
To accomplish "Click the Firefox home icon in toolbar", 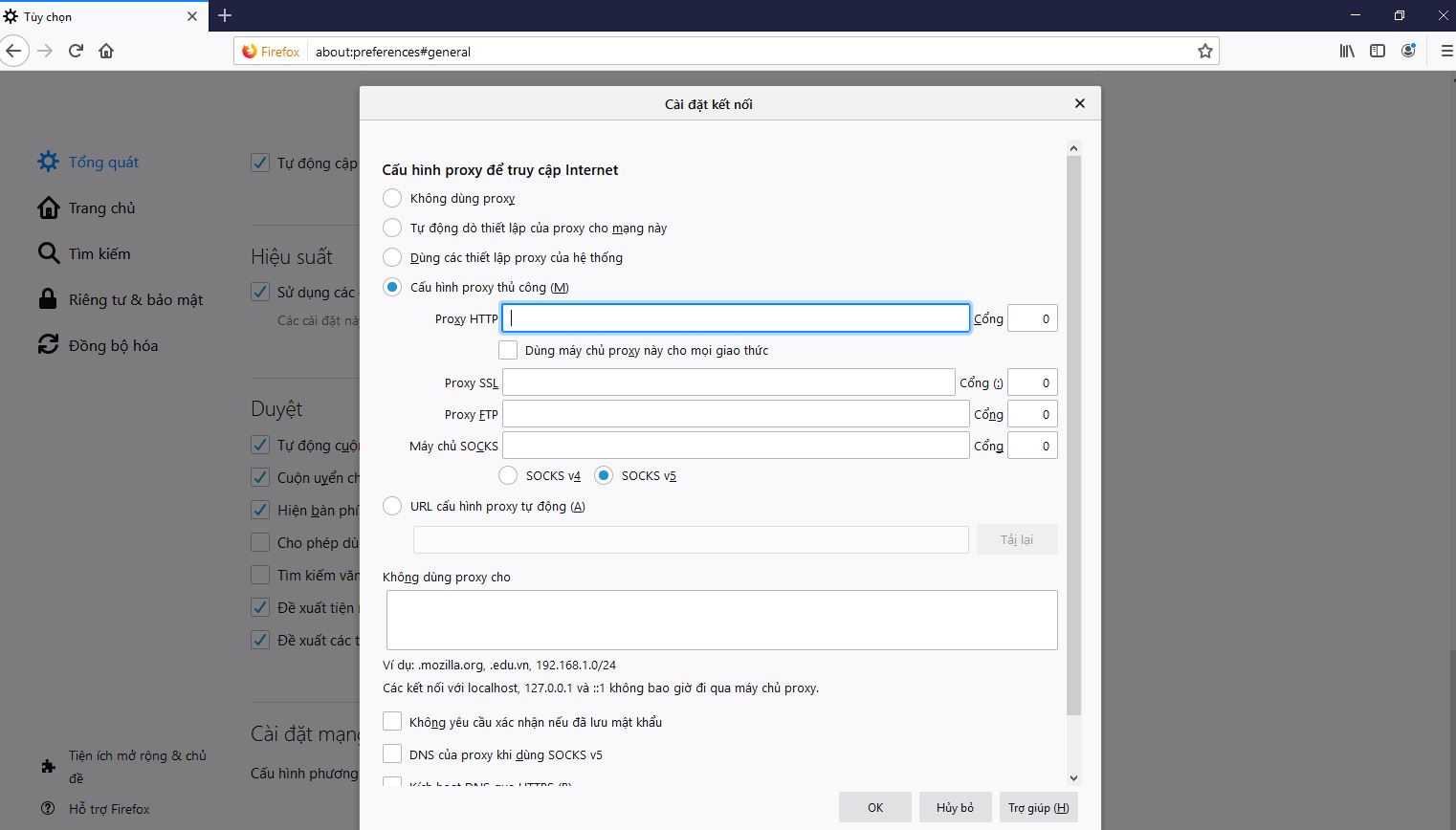I will [x=106, y=51].
